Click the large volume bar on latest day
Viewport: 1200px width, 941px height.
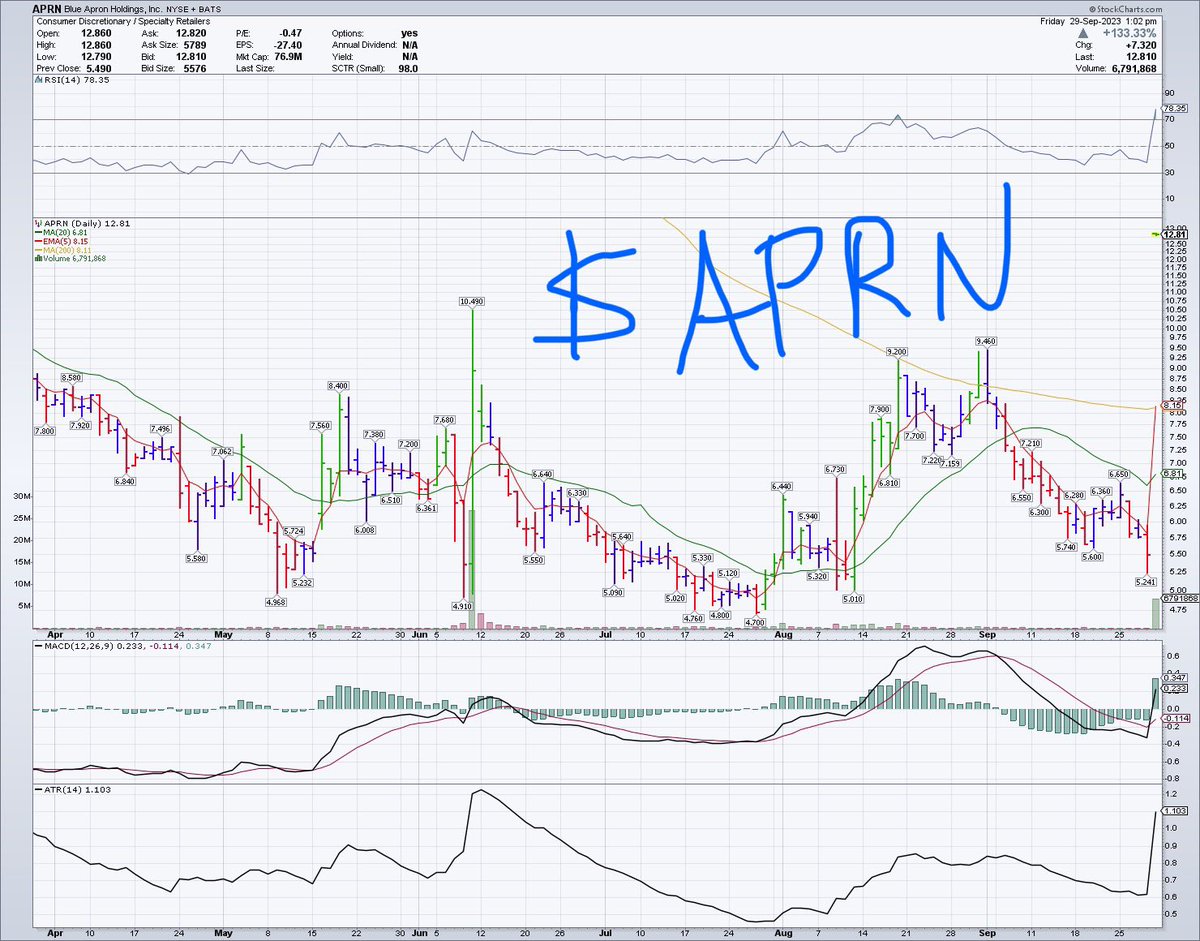click(1157, 613)
